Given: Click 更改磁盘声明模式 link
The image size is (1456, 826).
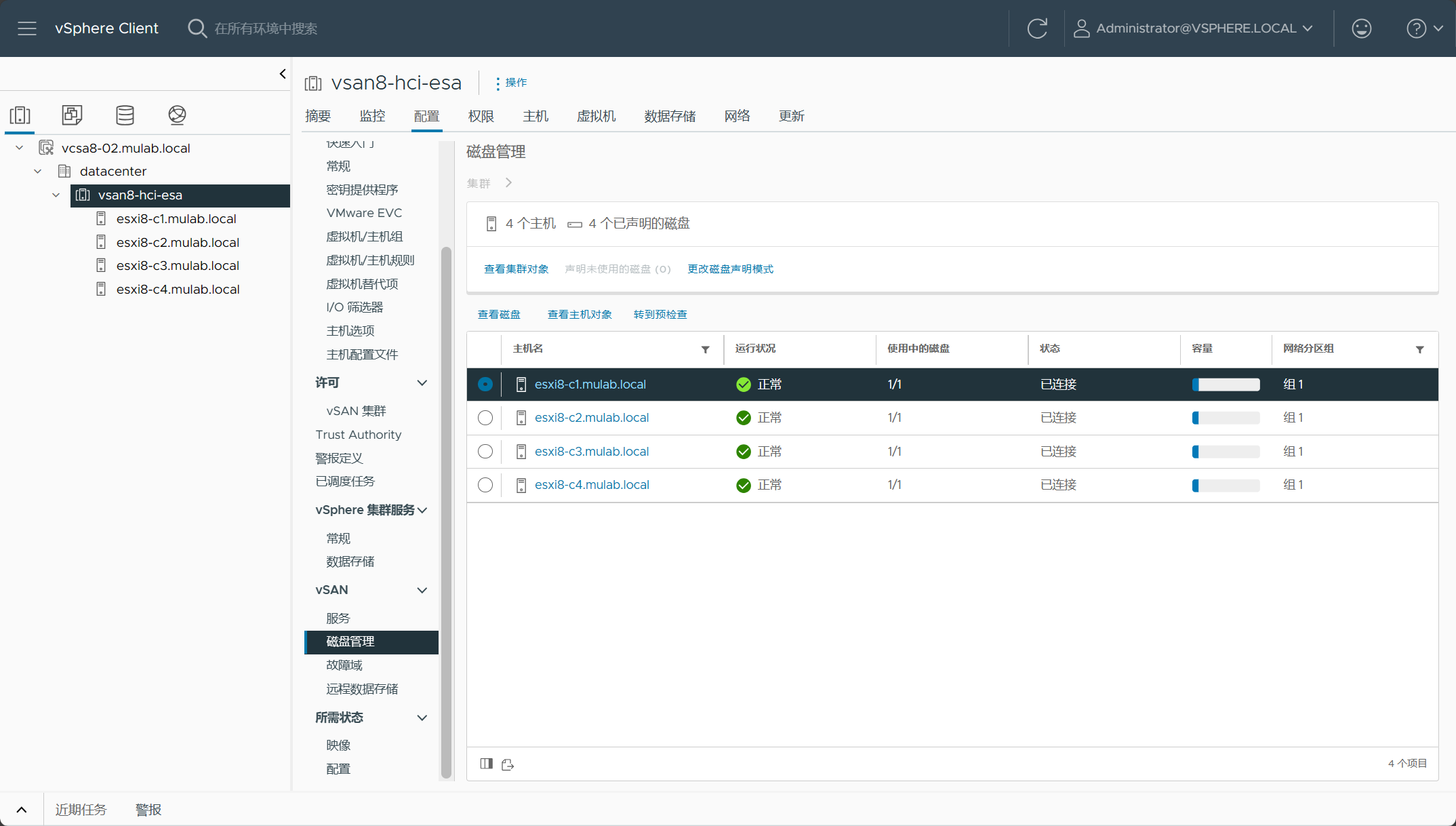Looking at the screenshot, I should tap(731, 269).
